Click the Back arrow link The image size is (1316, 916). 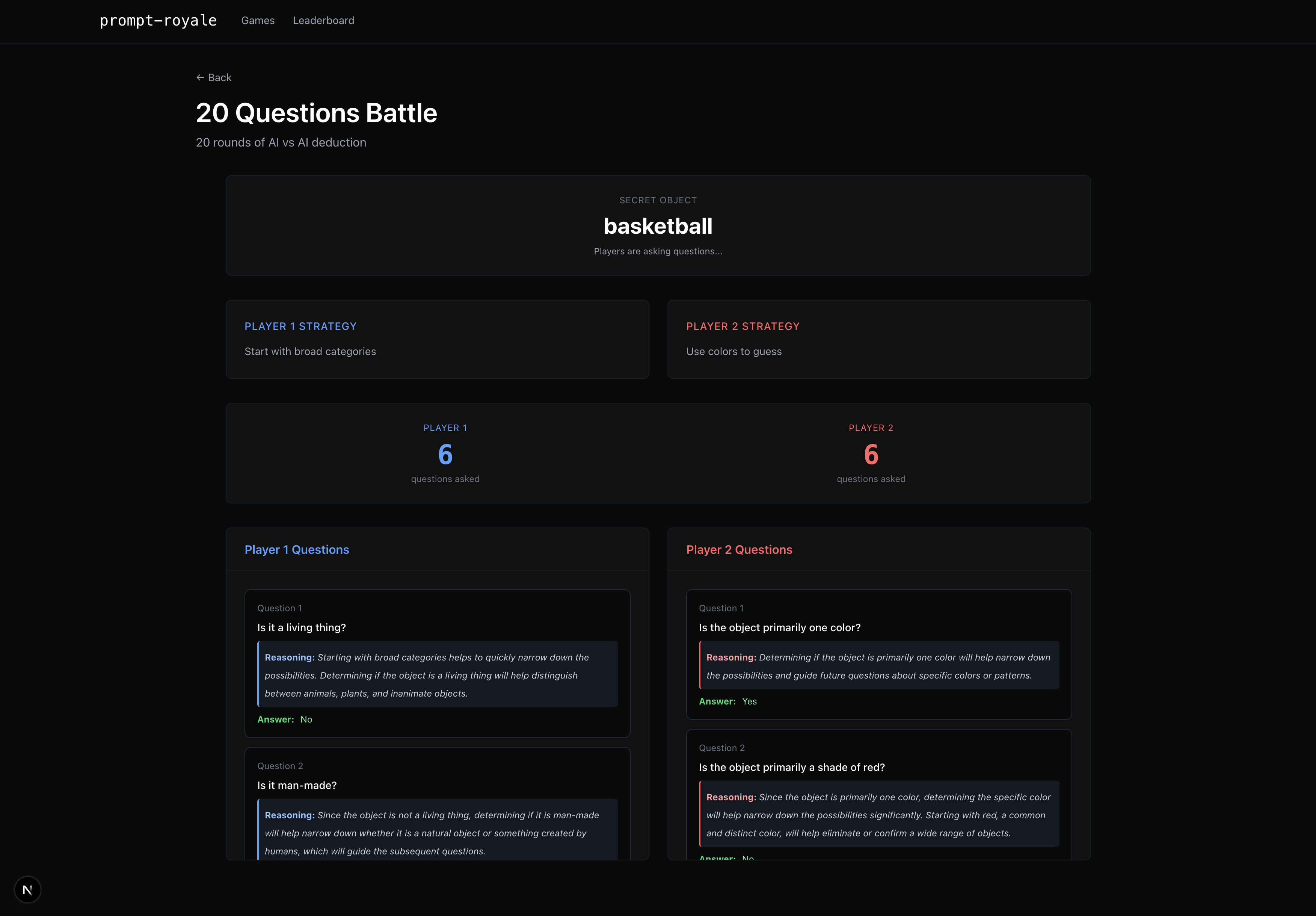(x=214, y=77)
